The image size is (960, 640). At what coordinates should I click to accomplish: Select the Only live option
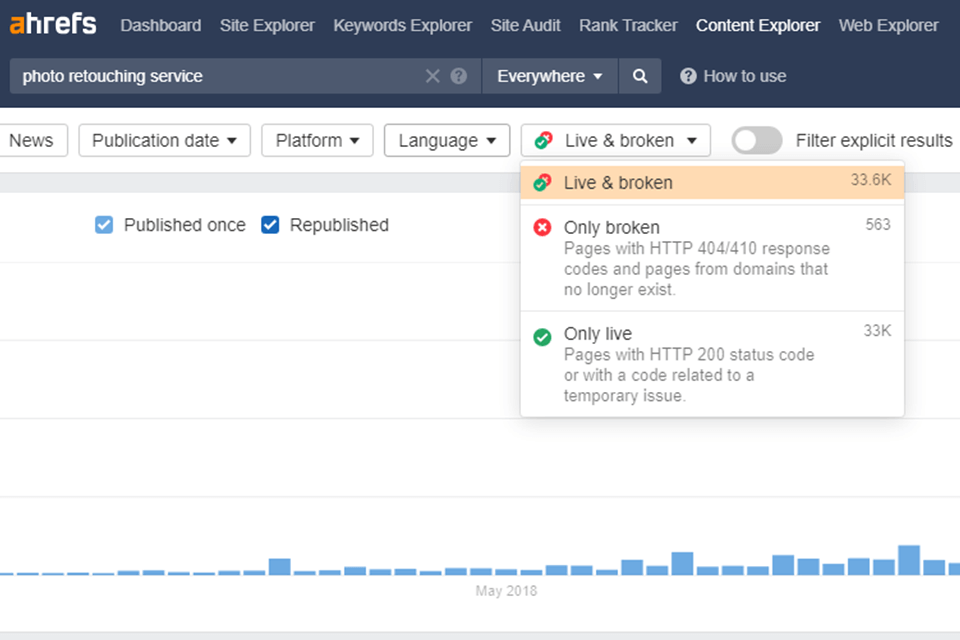point(712,364)
